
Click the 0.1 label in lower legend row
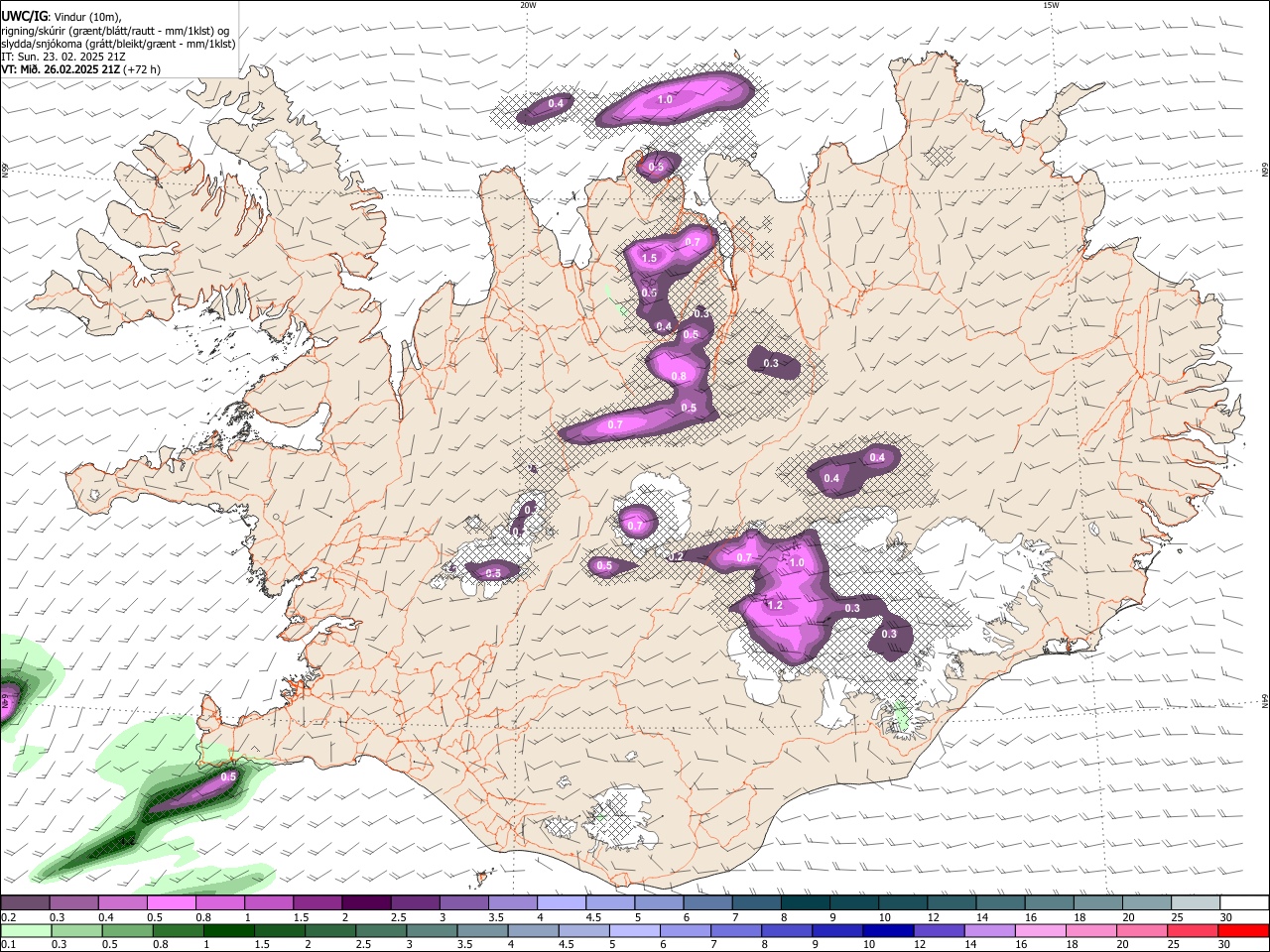8,944
